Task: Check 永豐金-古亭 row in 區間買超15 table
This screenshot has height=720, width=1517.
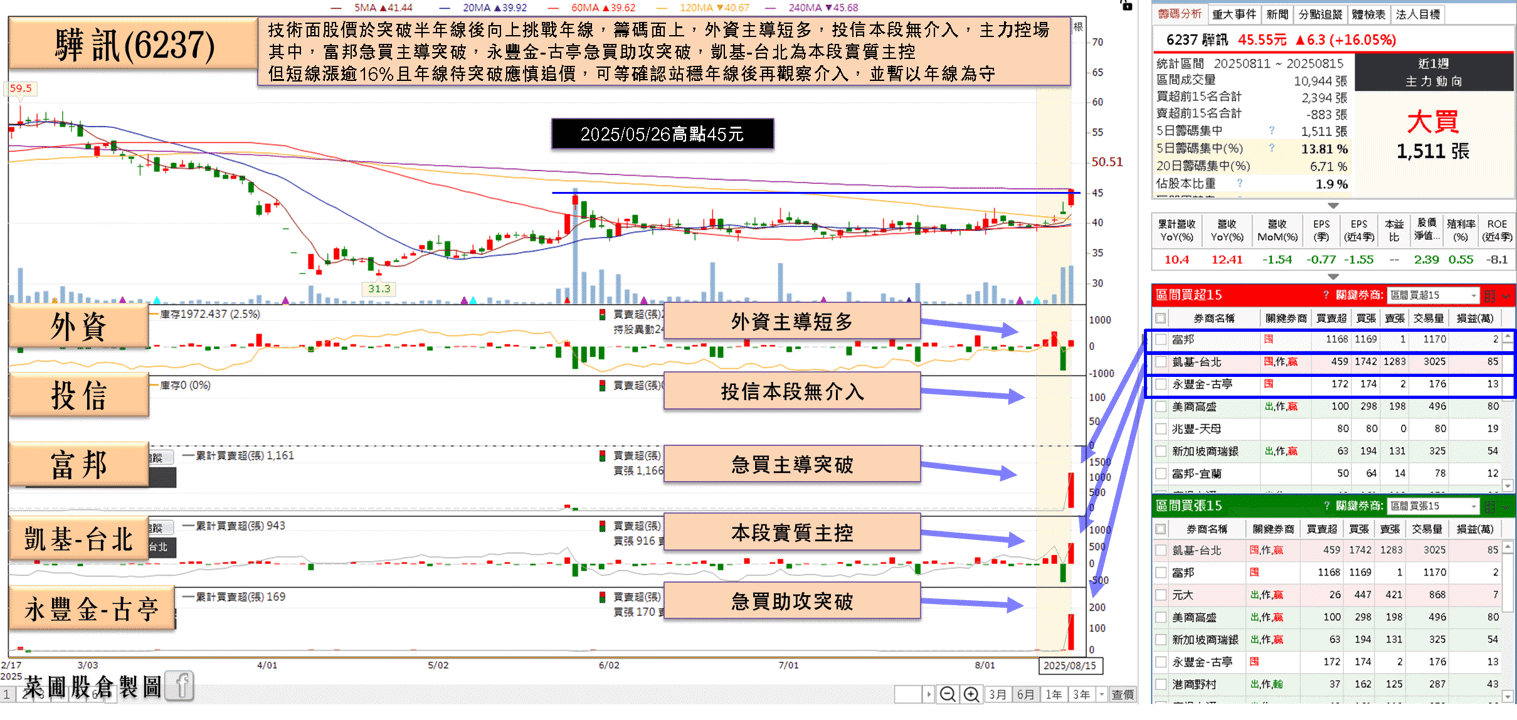Action: [x=1161, y=384]
